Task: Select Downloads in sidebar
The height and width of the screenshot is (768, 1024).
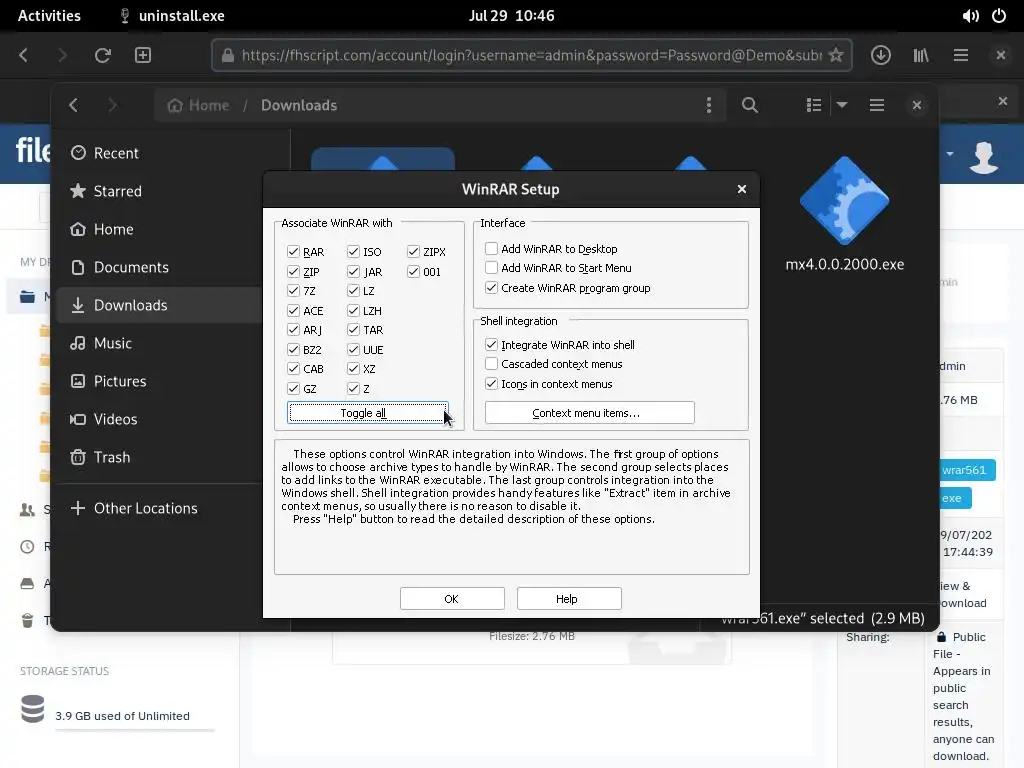Action: (x=159, y=305)
